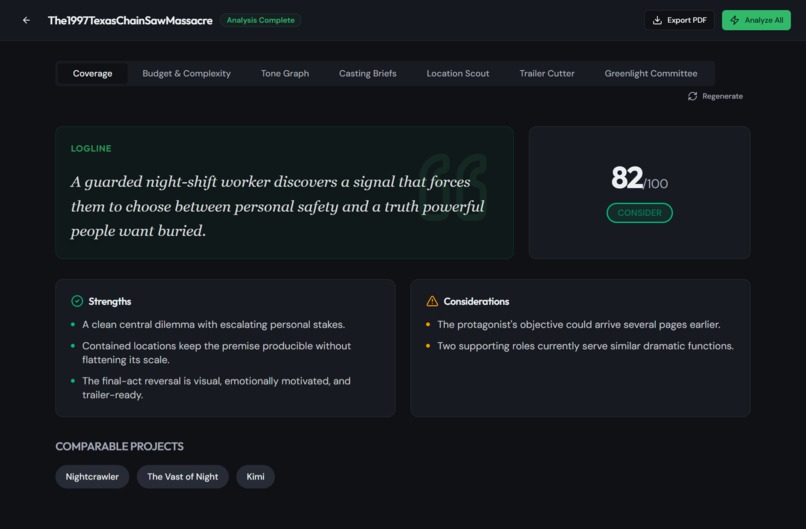Open the Trailer Cutter tab

(547, 74)
